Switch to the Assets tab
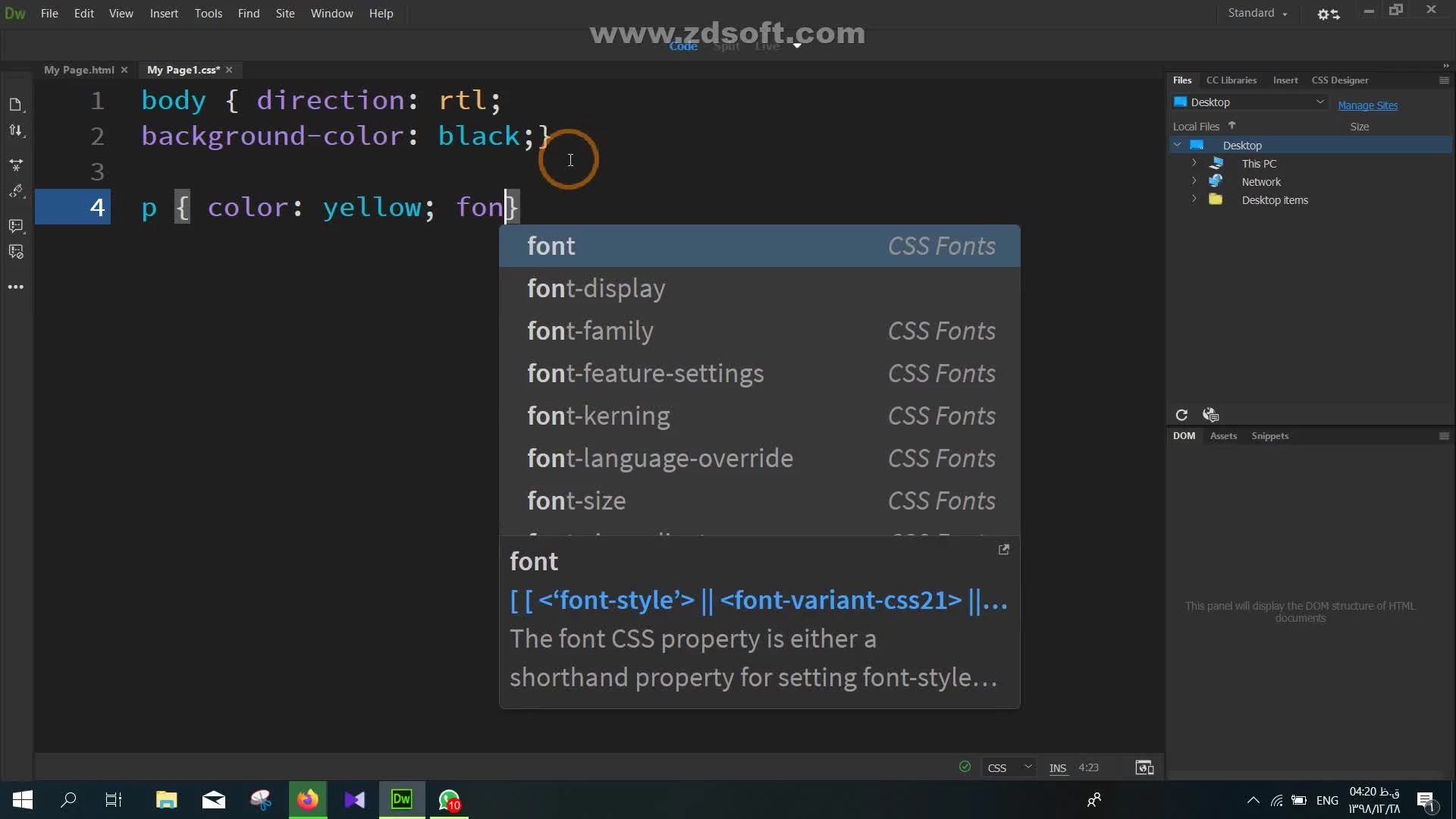Image resolution: width=1456 pixels, height=819 pixels. coord(1223,436)
